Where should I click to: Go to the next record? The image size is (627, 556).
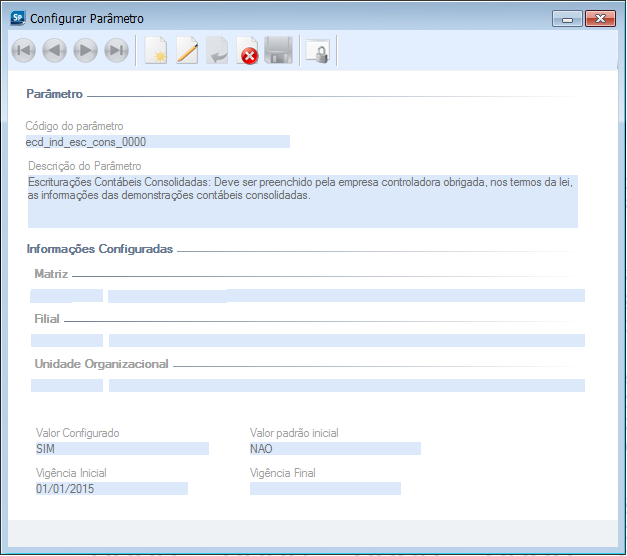[86, 50]
